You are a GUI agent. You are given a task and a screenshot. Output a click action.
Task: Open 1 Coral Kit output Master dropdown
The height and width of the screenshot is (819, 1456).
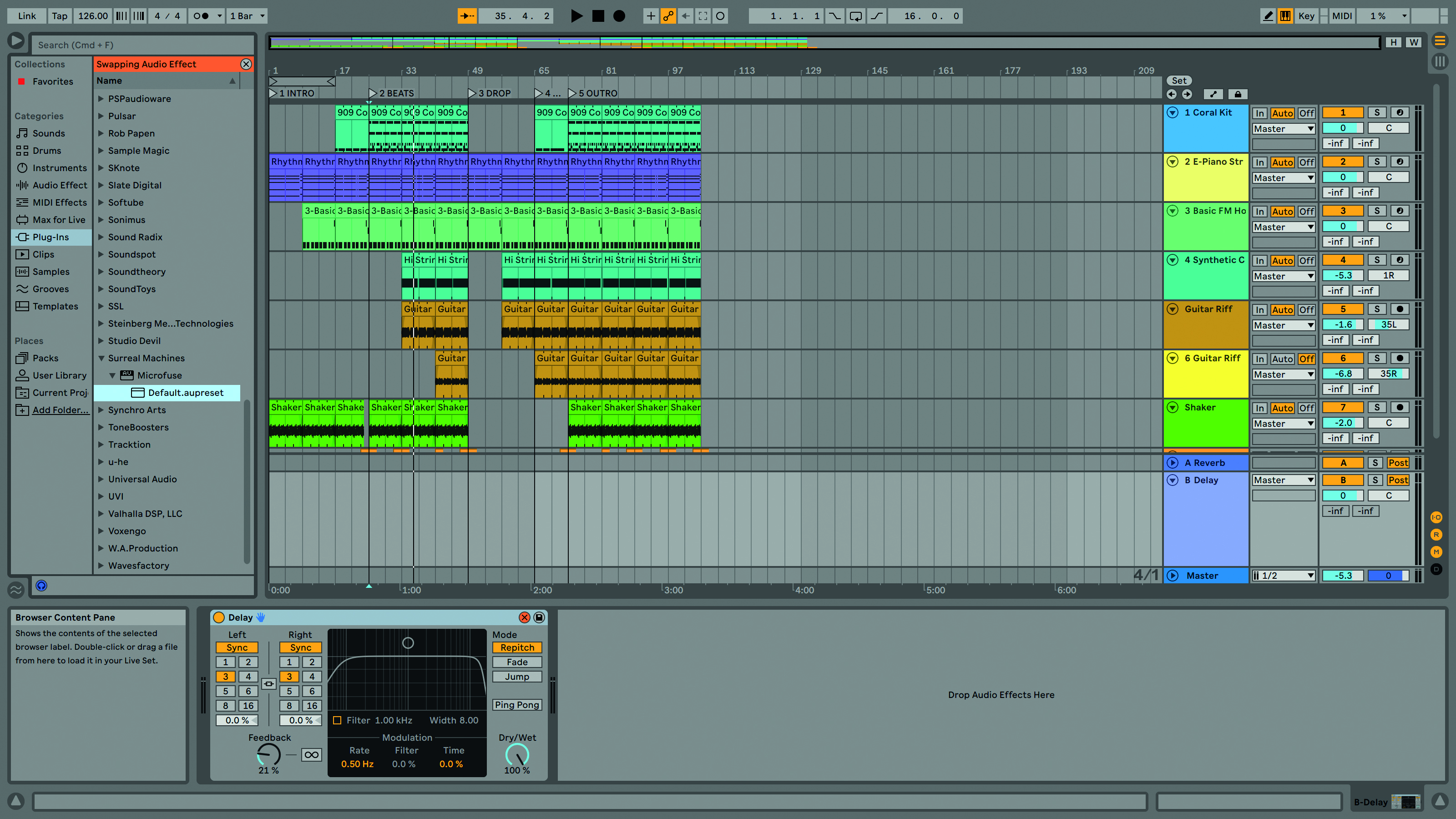pos(1283,129)
